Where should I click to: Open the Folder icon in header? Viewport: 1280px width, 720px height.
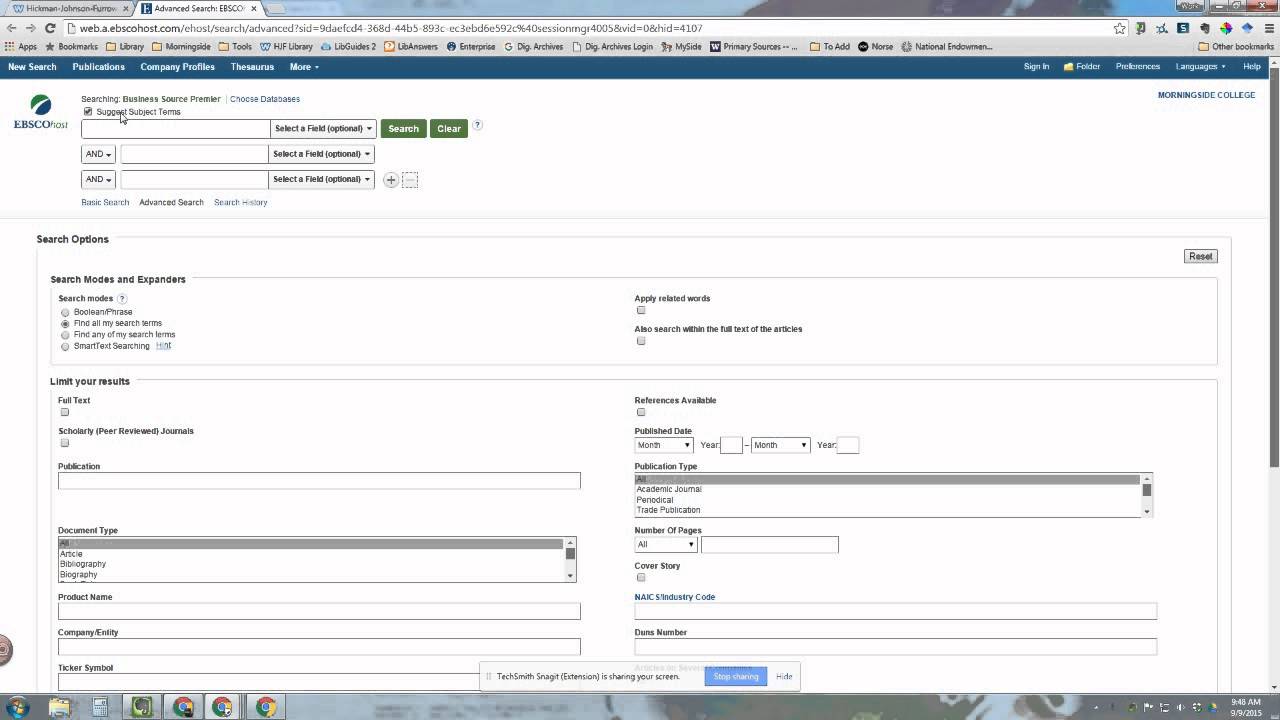1081,67
